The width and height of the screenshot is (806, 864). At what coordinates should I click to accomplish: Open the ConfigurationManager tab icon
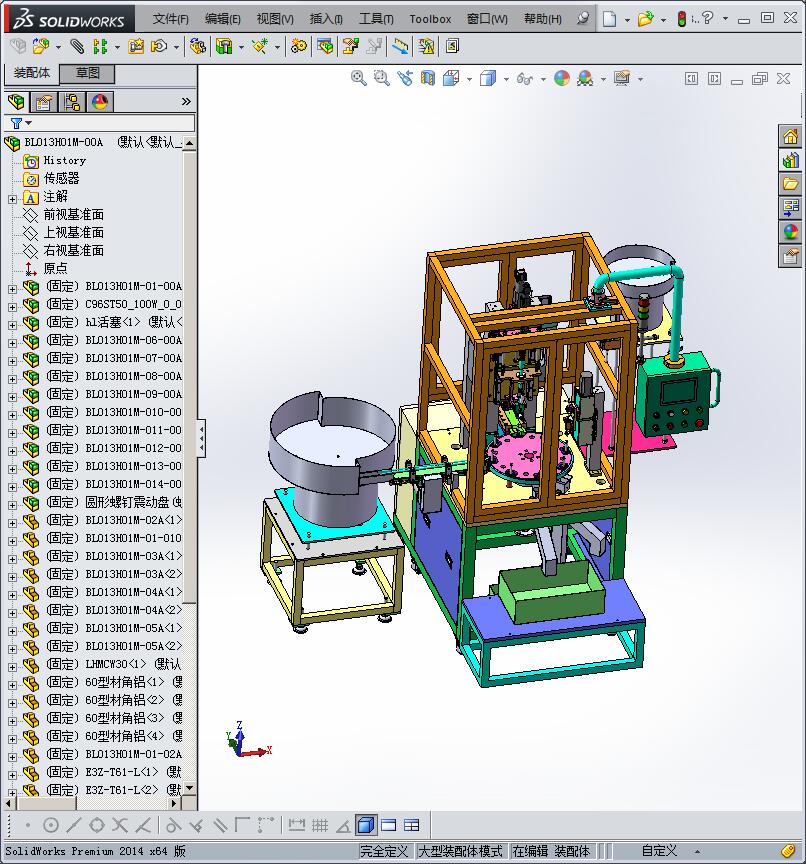72,102
